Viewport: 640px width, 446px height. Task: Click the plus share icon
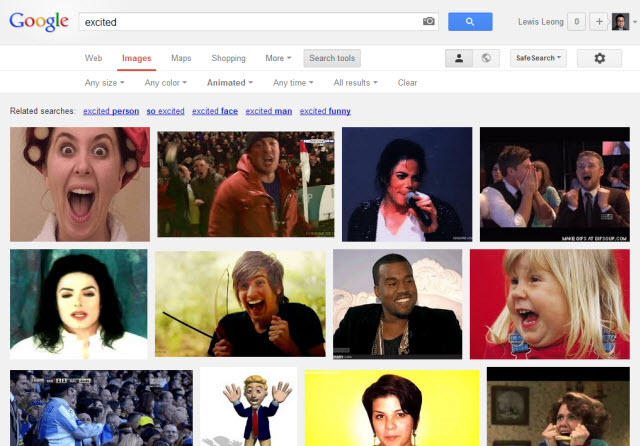point(599,22)
